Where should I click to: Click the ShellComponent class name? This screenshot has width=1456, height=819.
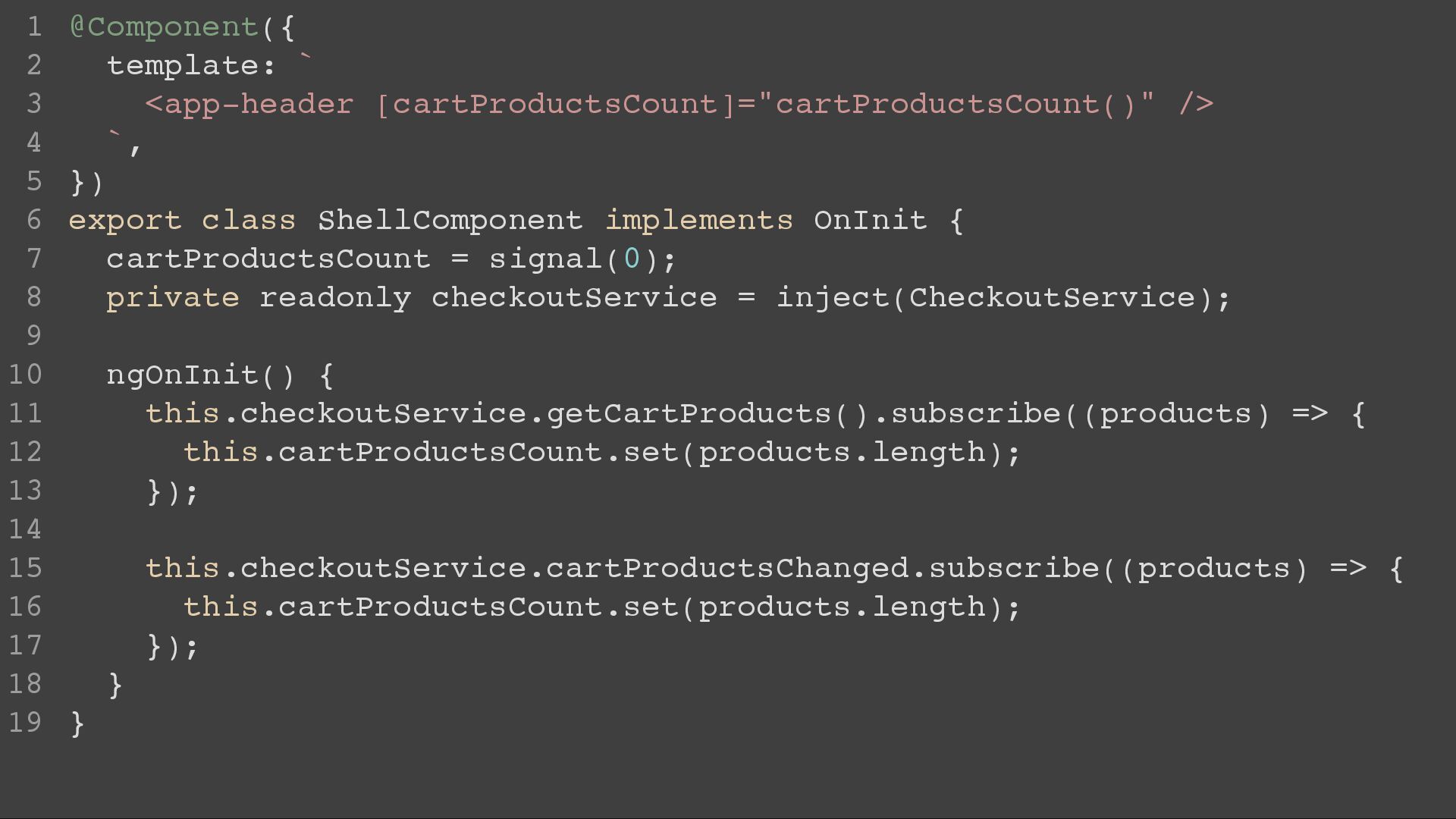pyautogui.click(x=450, y=221)
